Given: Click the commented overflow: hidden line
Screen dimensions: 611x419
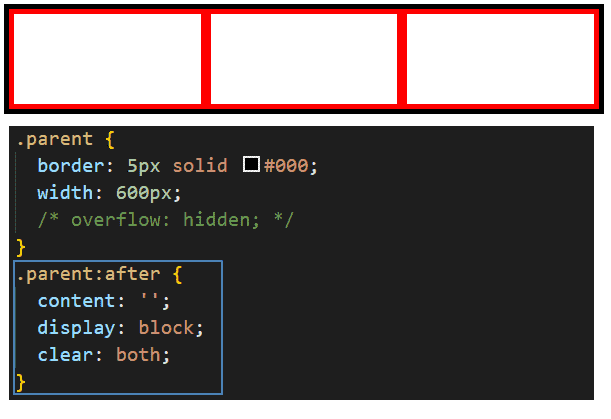Looking at the screenshot, I should pyautogui.click(x=166, y=219).
